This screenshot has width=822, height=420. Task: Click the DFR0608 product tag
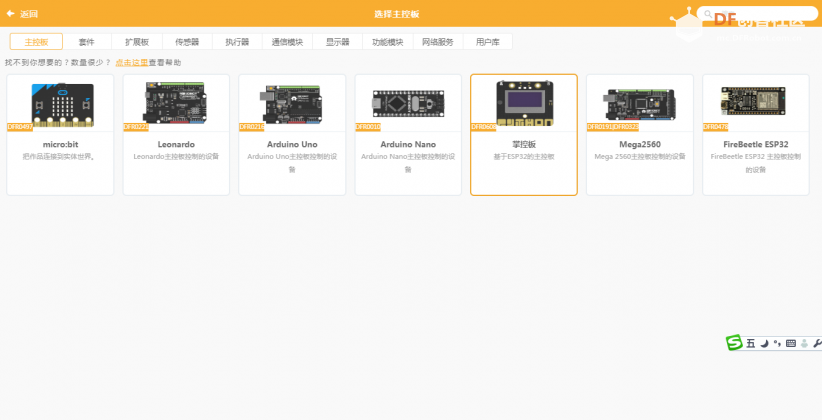(x=484, y=127)
